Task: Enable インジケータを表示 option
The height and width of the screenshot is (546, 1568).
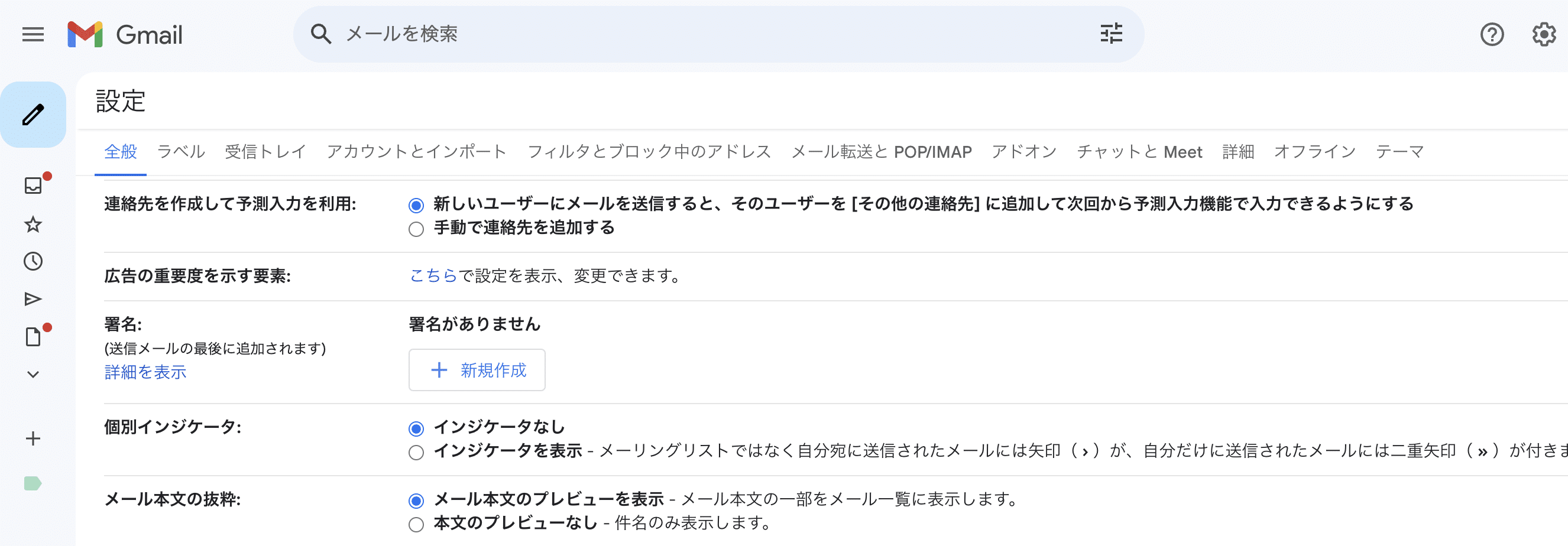Action: 416,452
